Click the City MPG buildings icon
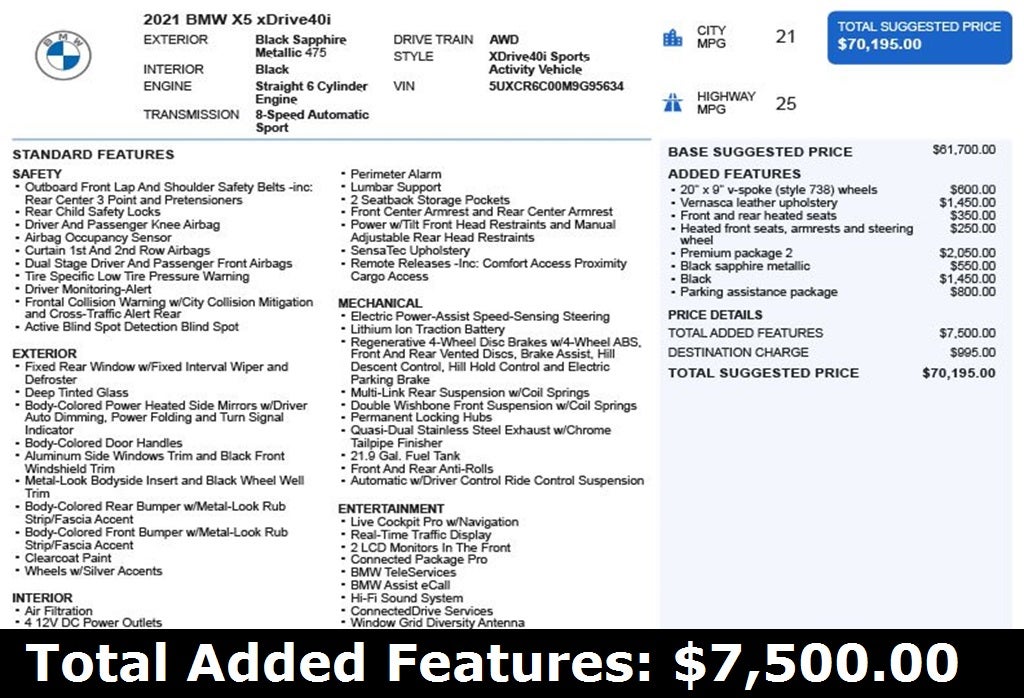 point(672,38)
